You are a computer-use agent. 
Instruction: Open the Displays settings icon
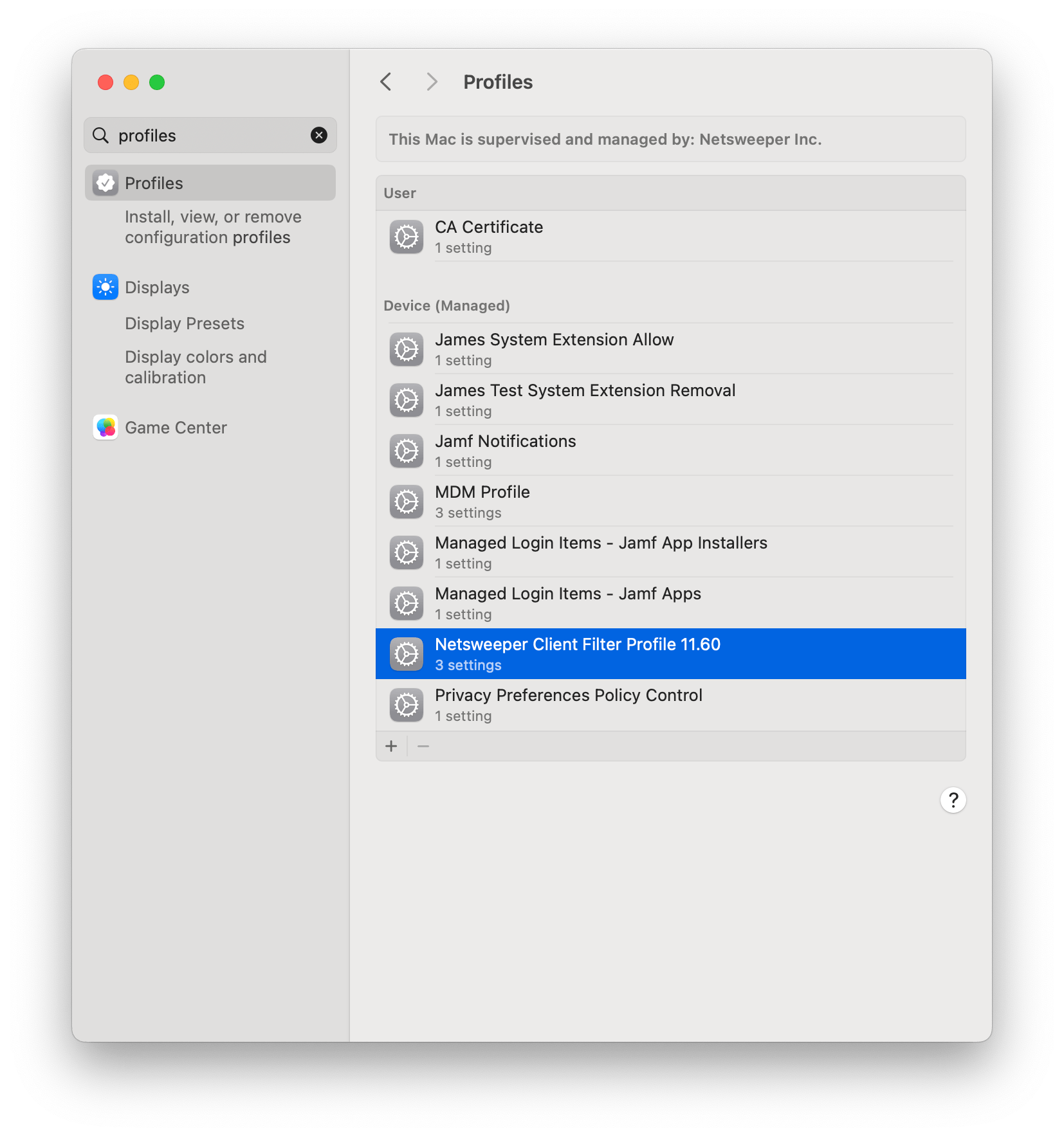105,287
